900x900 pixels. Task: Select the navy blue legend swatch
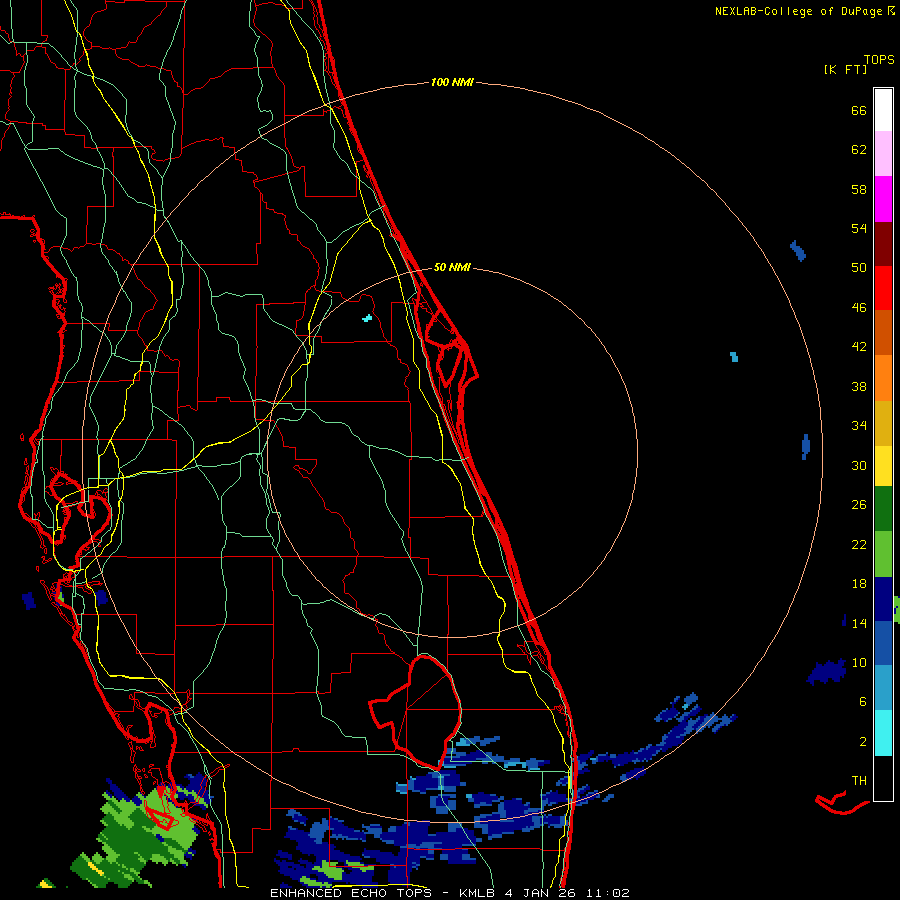click(x=883, y=599)
